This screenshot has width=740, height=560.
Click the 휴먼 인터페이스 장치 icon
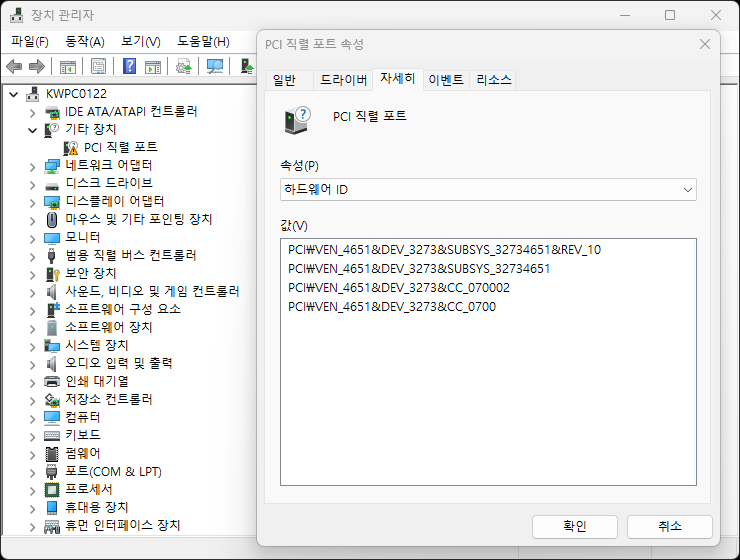(x=52, y=526)
